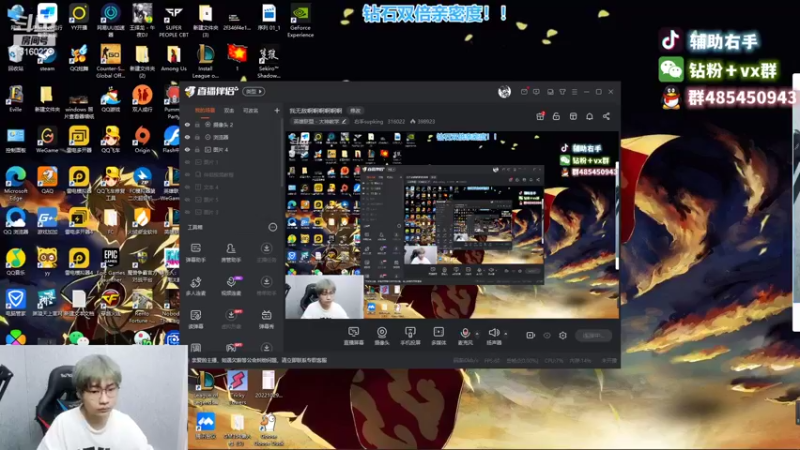This screenshot has width=800, height=450.
Task: Hide the 浏览器 source layer
Action: pyautogui.click(x=187, y=137)
